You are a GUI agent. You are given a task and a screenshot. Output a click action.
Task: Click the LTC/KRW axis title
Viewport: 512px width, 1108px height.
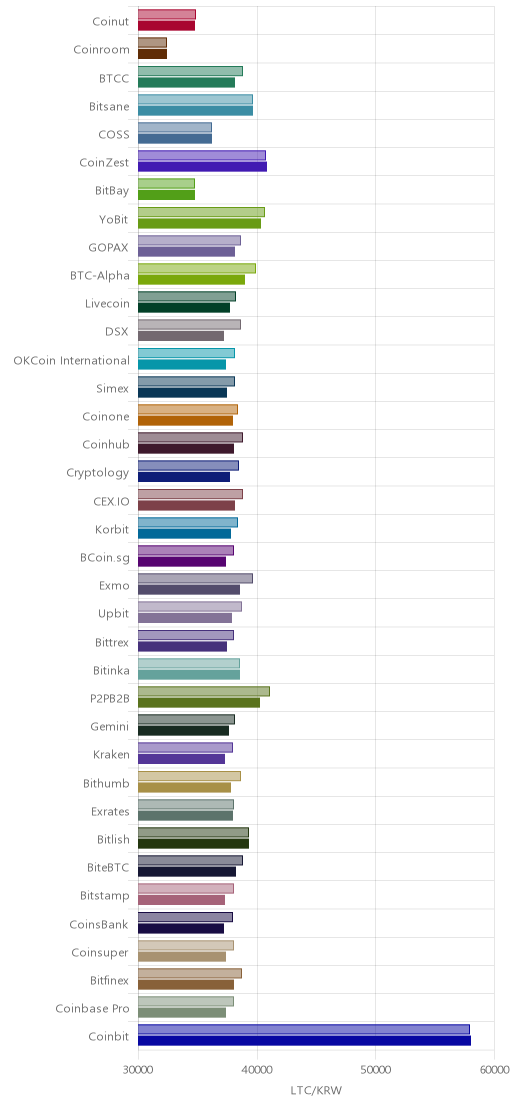click(316, 1090)
